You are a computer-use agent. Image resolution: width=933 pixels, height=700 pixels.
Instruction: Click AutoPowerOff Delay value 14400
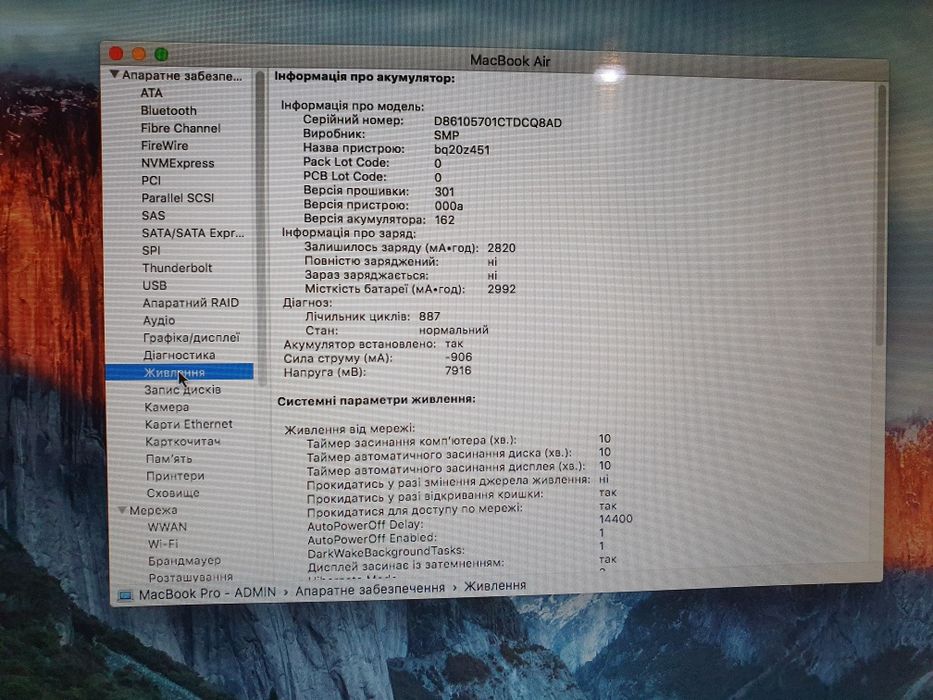[616, 519]
